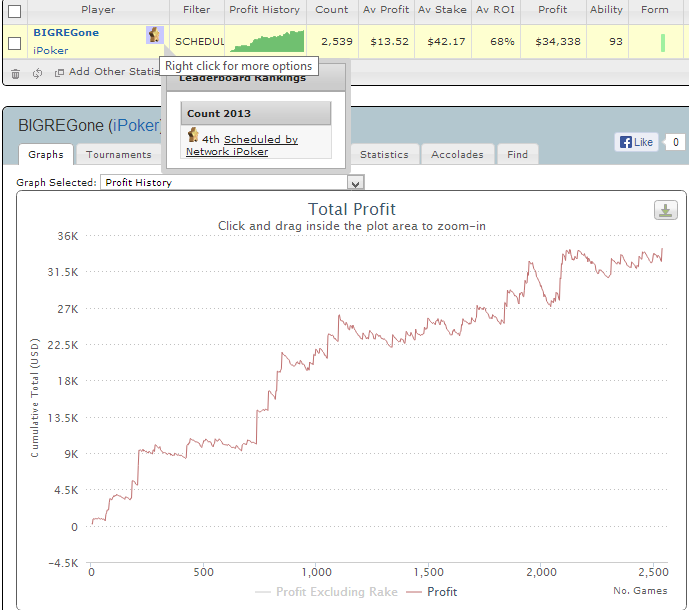
Task: Toggle Profit Excluding Rake legend item
Action: tap(326, 592)
